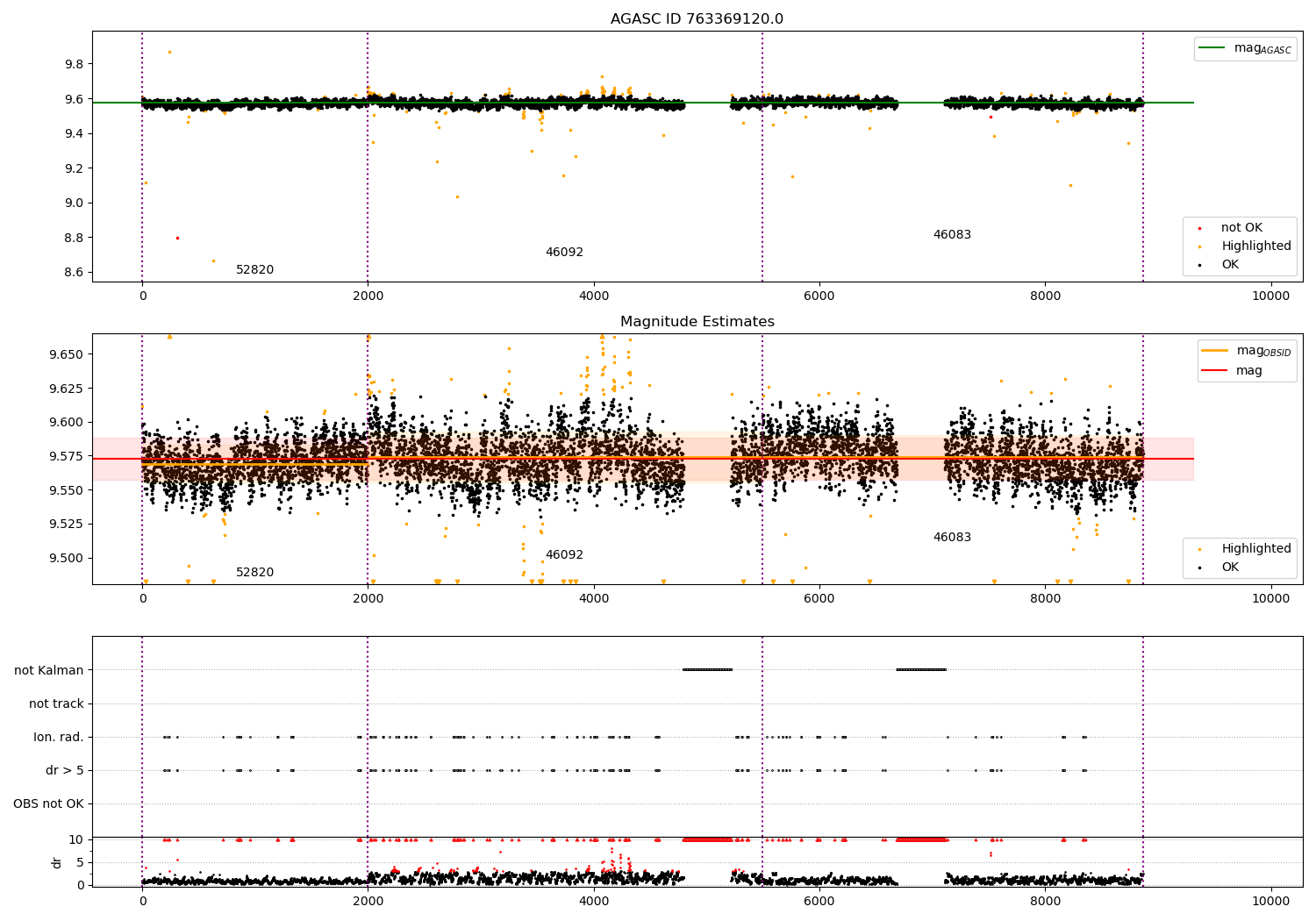The image size is (1316, 921).
Task: Click the 9.500 y-axis tick in the middle plot
Action: 66,559
